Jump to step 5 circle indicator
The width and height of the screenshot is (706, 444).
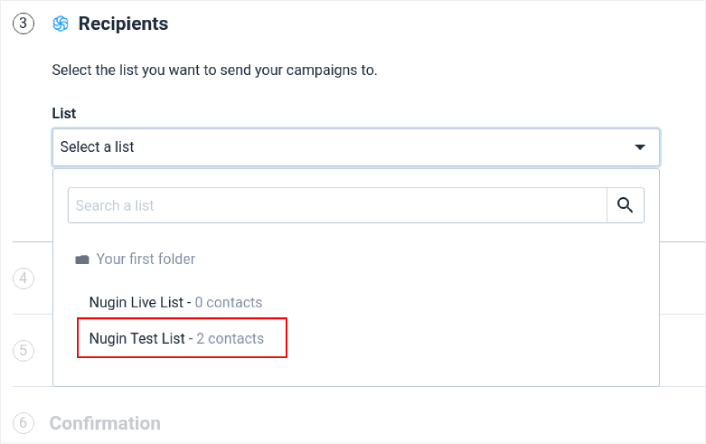[x=23, y=350]
